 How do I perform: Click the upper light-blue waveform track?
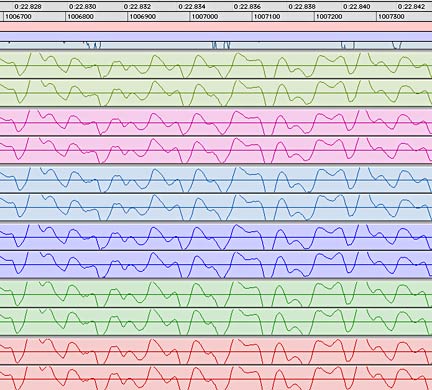pos(216,179)
